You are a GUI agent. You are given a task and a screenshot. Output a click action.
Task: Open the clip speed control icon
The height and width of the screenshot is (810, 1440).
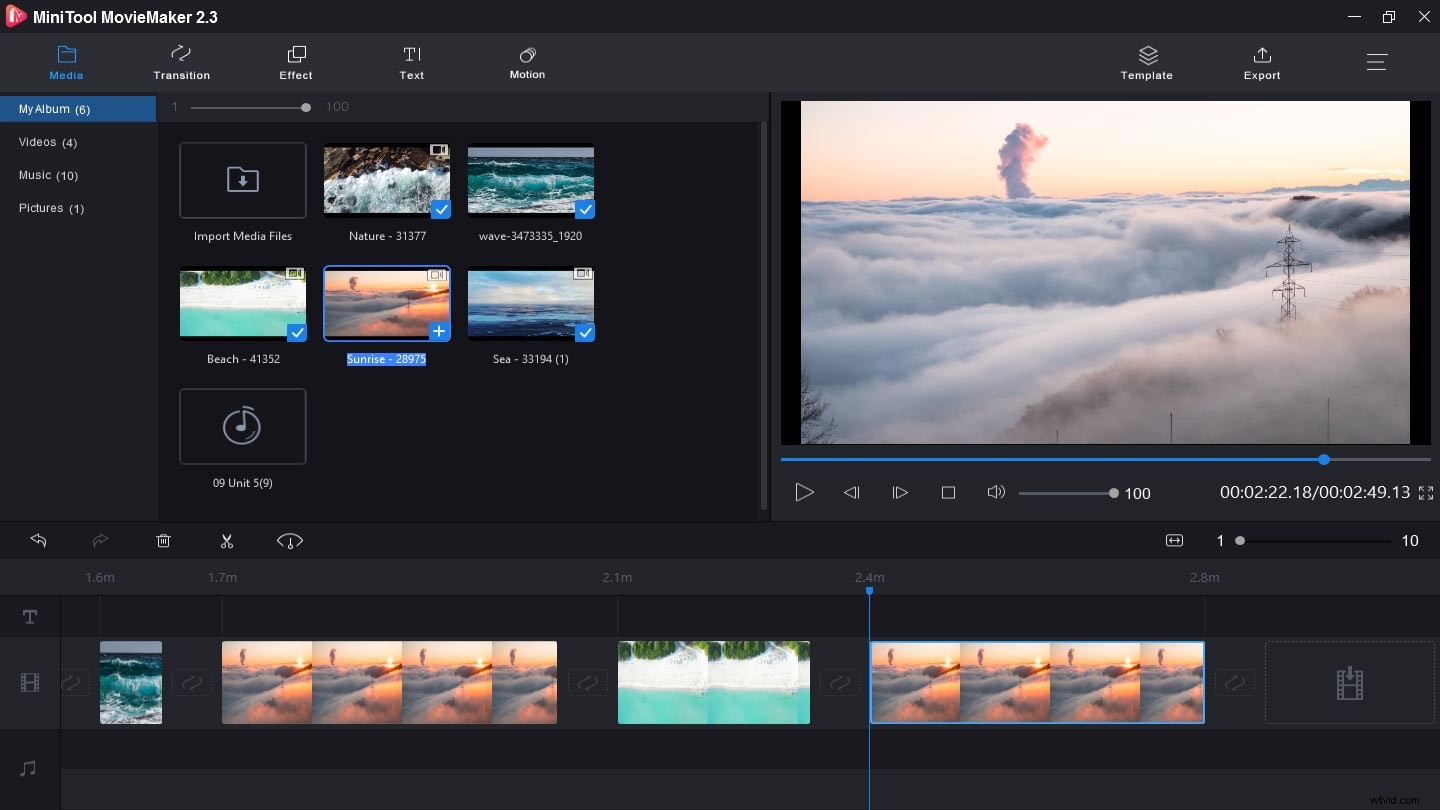[x=290, y=541]
